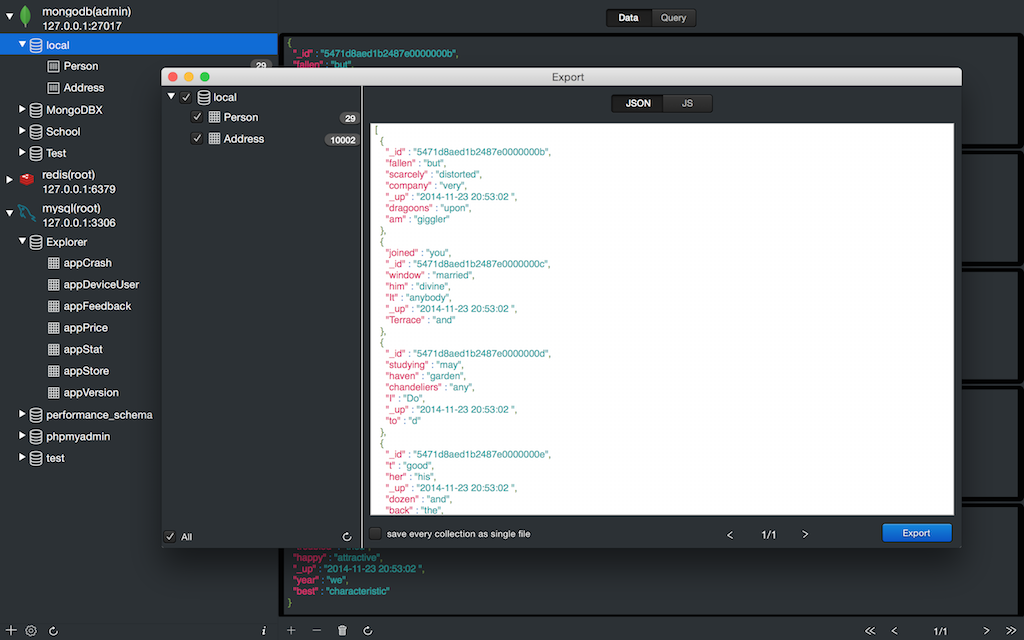The image size is (1024, 640).
Task: Go to next page in Export preview
Action: 805,535
